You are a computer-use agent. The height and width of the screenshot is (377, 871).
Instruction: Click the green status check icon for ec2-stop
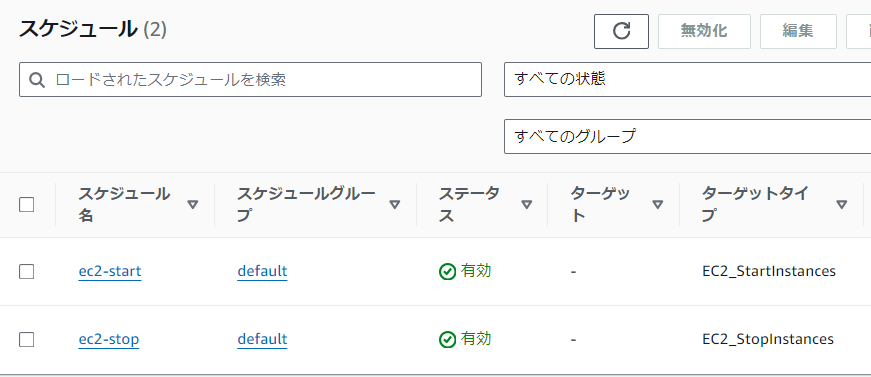pyautogui.click(x=447, y=340)
